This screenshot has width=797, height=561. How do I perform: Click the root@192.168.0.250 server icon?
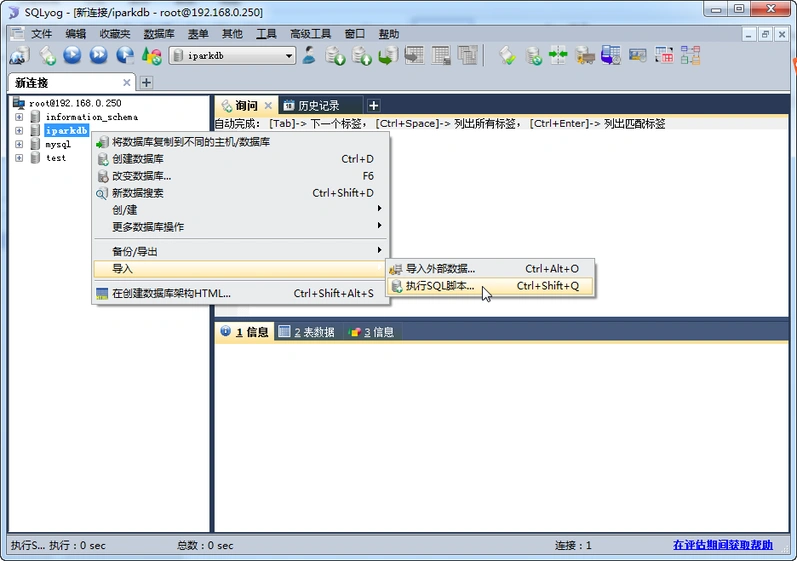point(19,103)
